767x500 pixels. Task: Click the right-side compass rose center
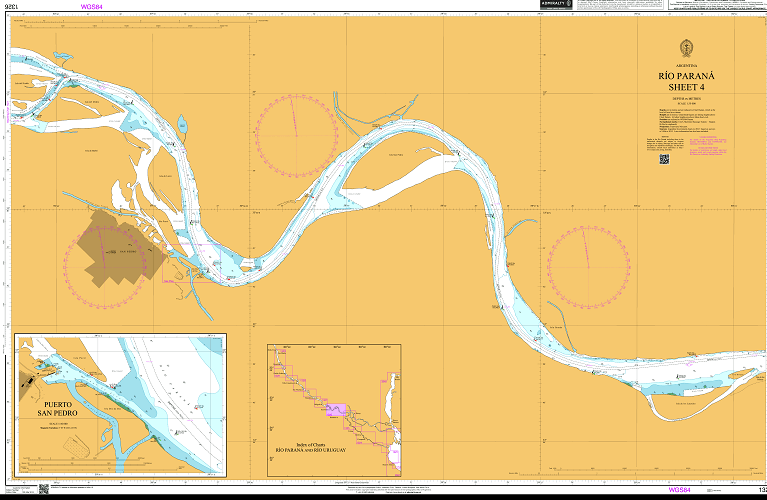[x=589, y=265]
